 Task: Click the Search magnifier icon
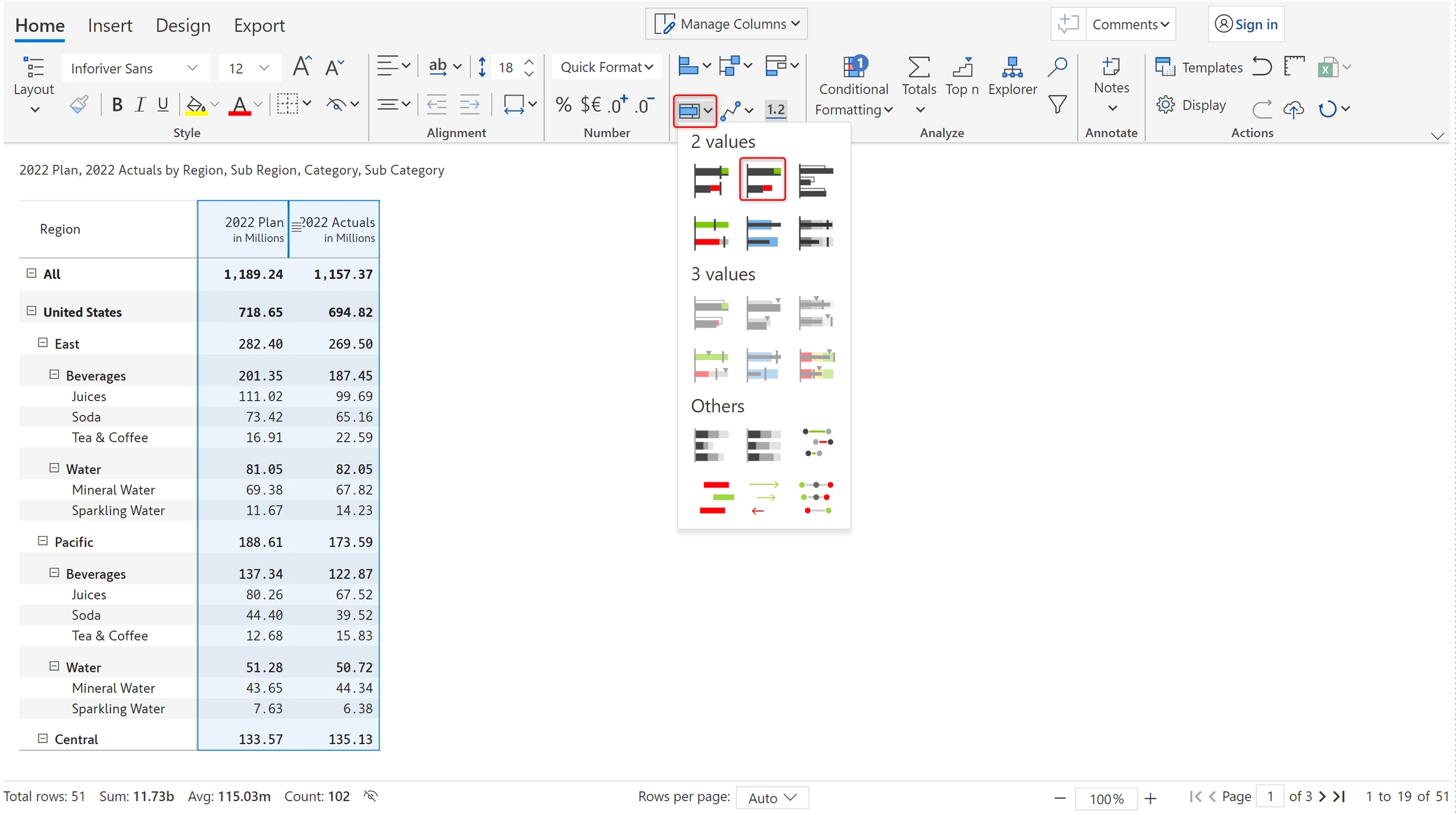pos(1057,66)
